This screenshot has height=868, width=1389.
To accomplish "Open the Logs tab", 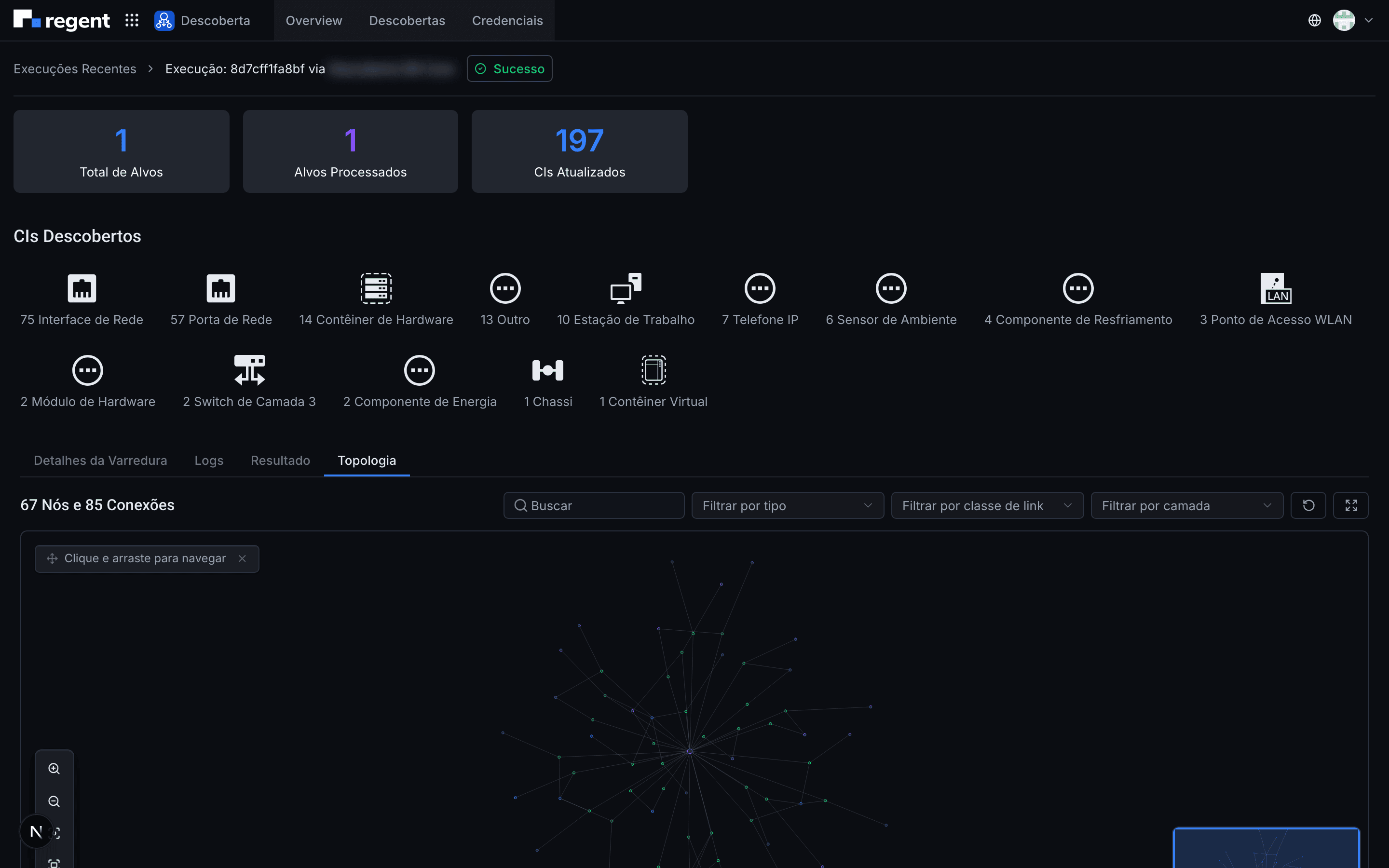I will (209, 461).
